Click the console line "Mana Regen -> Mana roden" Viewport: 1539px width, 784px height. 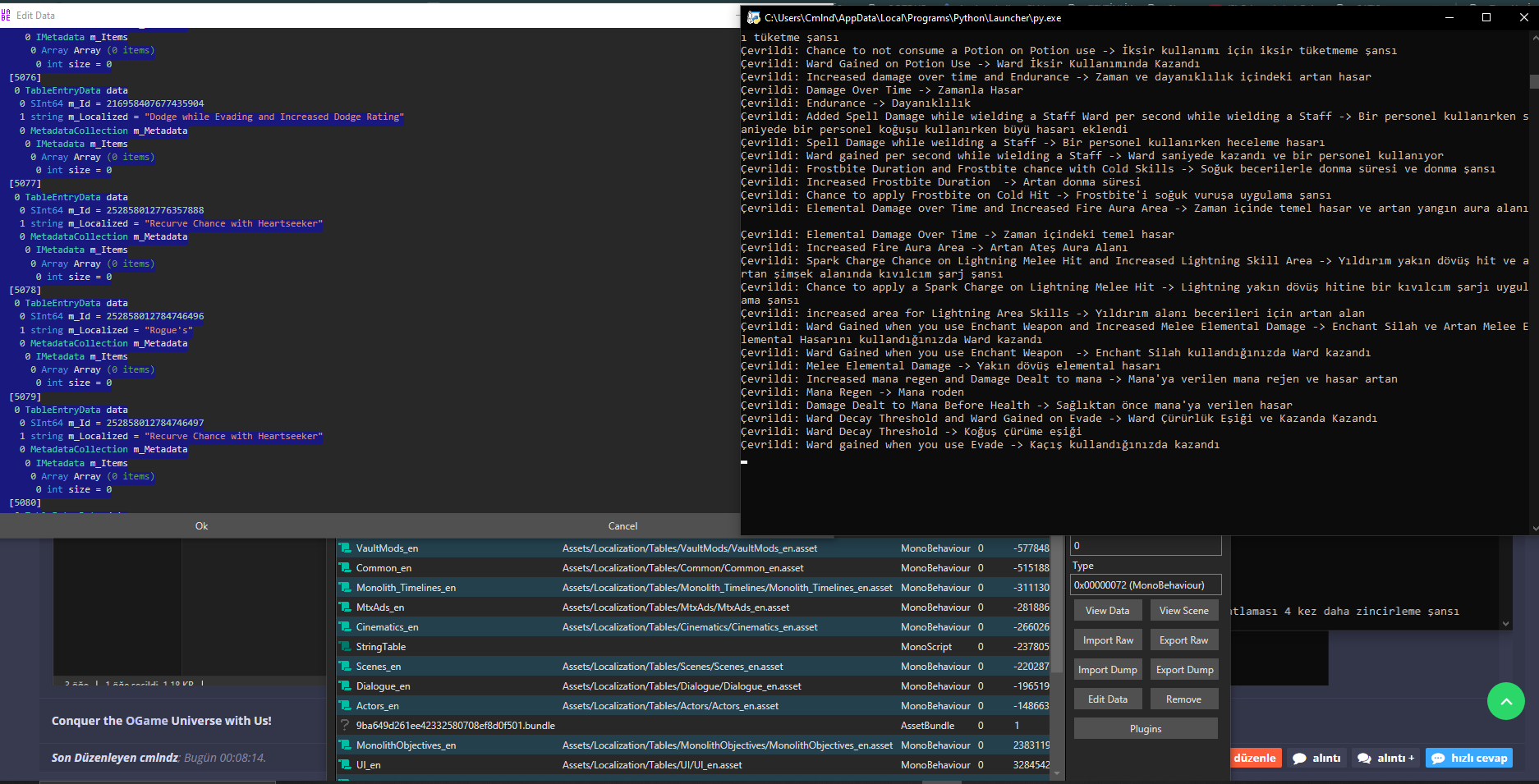point(852,392)
